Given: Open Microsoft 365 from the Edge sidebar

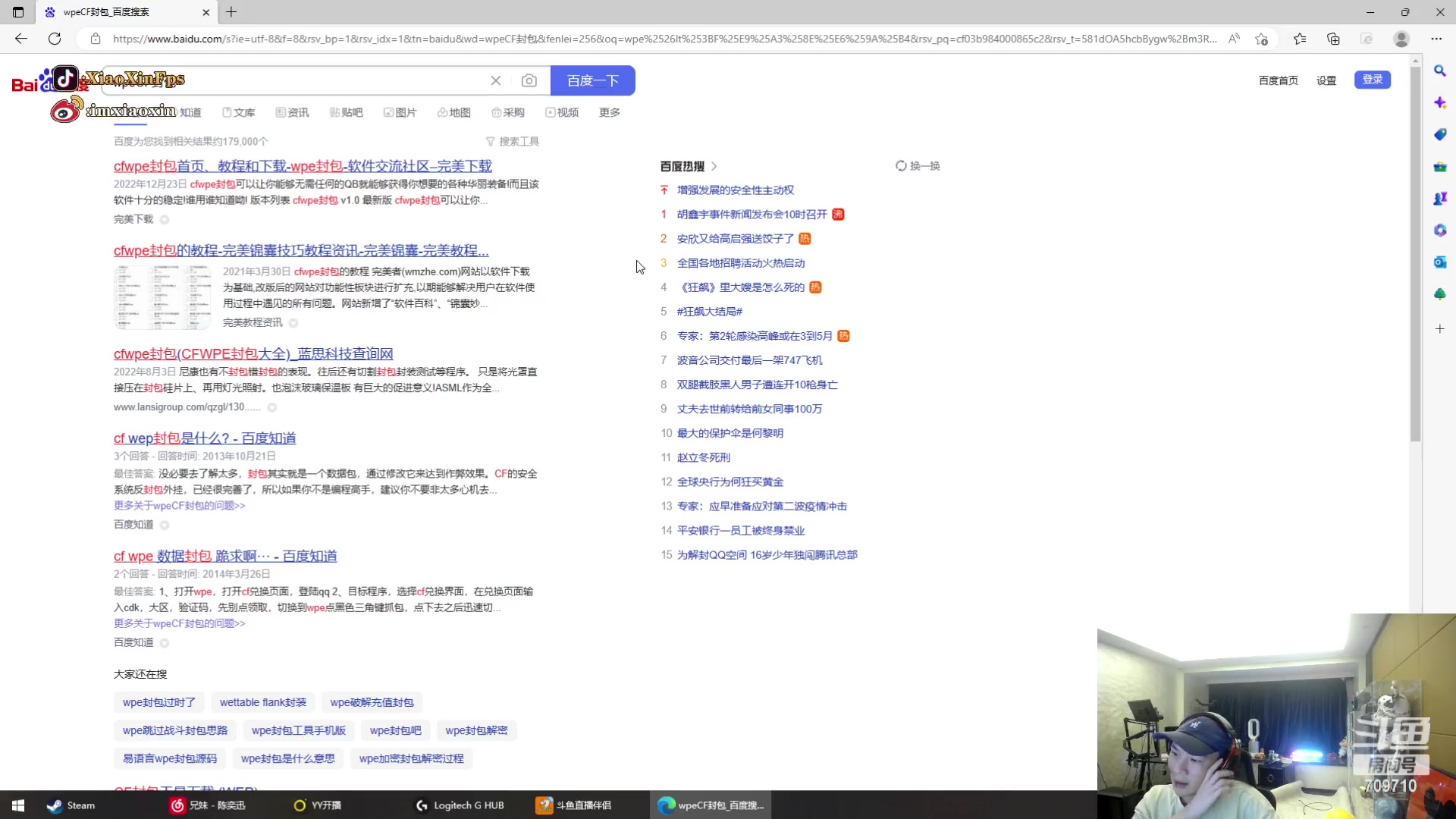Looking at the screenshot, I should [1440, 231].
